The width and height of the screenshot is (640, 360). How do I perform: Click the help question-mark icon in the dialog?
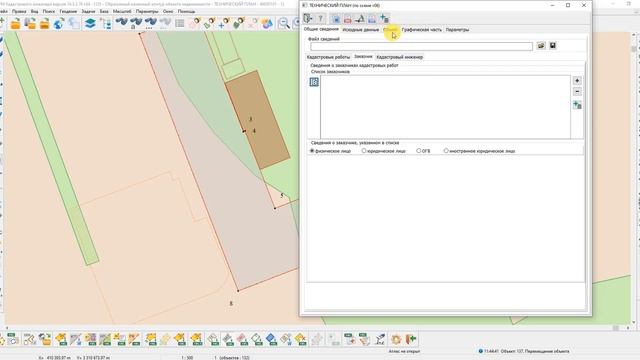(320, 18)
